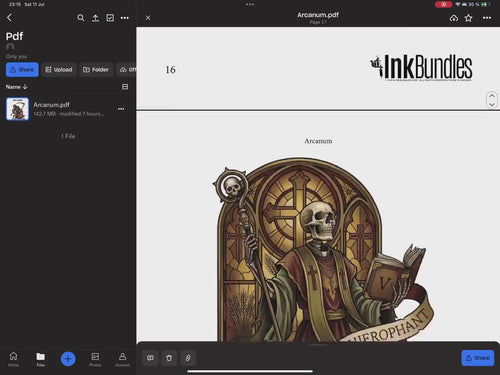Go to Home tab
500x375 pixels.
coord(13,359)
